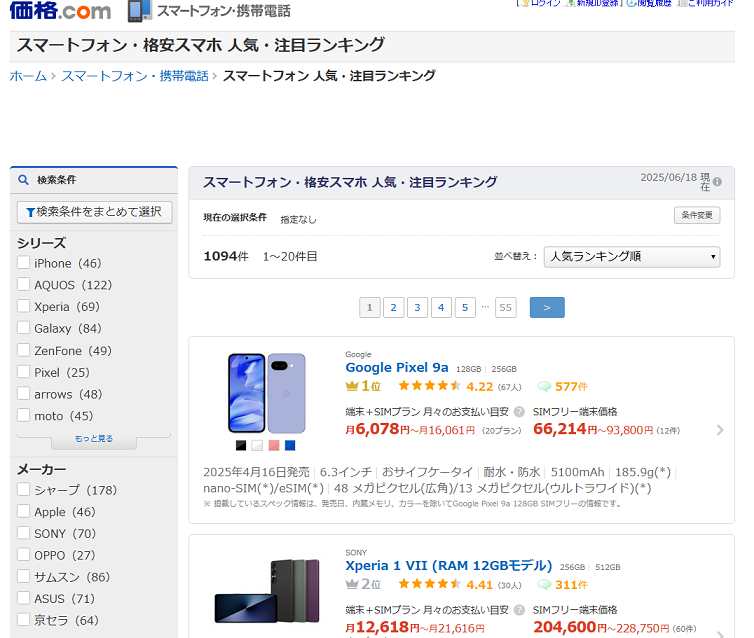Click the info icon next to 2025/06/18 date
This screenshot has width=754, height=638.
(x=717, y=182)
